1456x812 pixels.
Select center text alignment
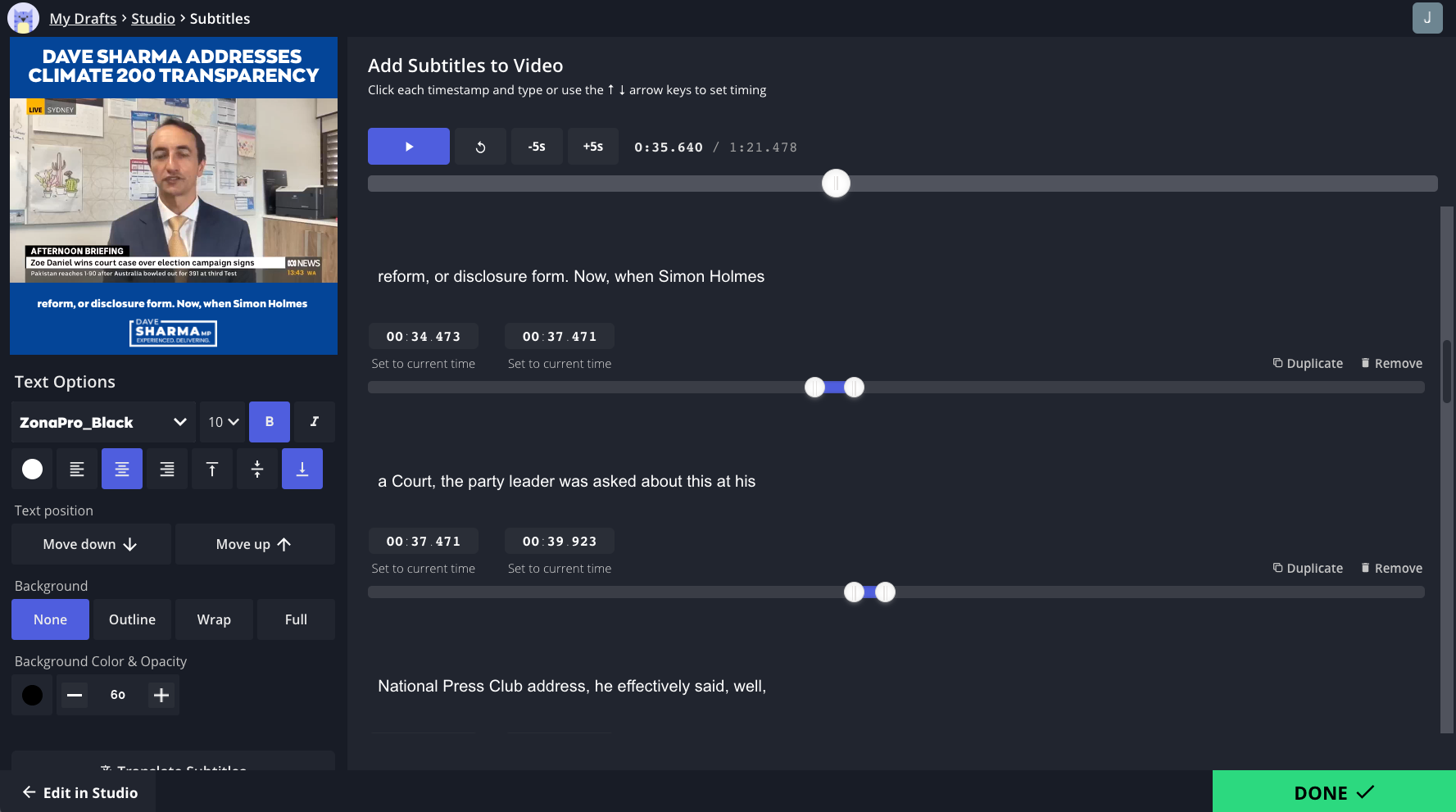point(122,469)
